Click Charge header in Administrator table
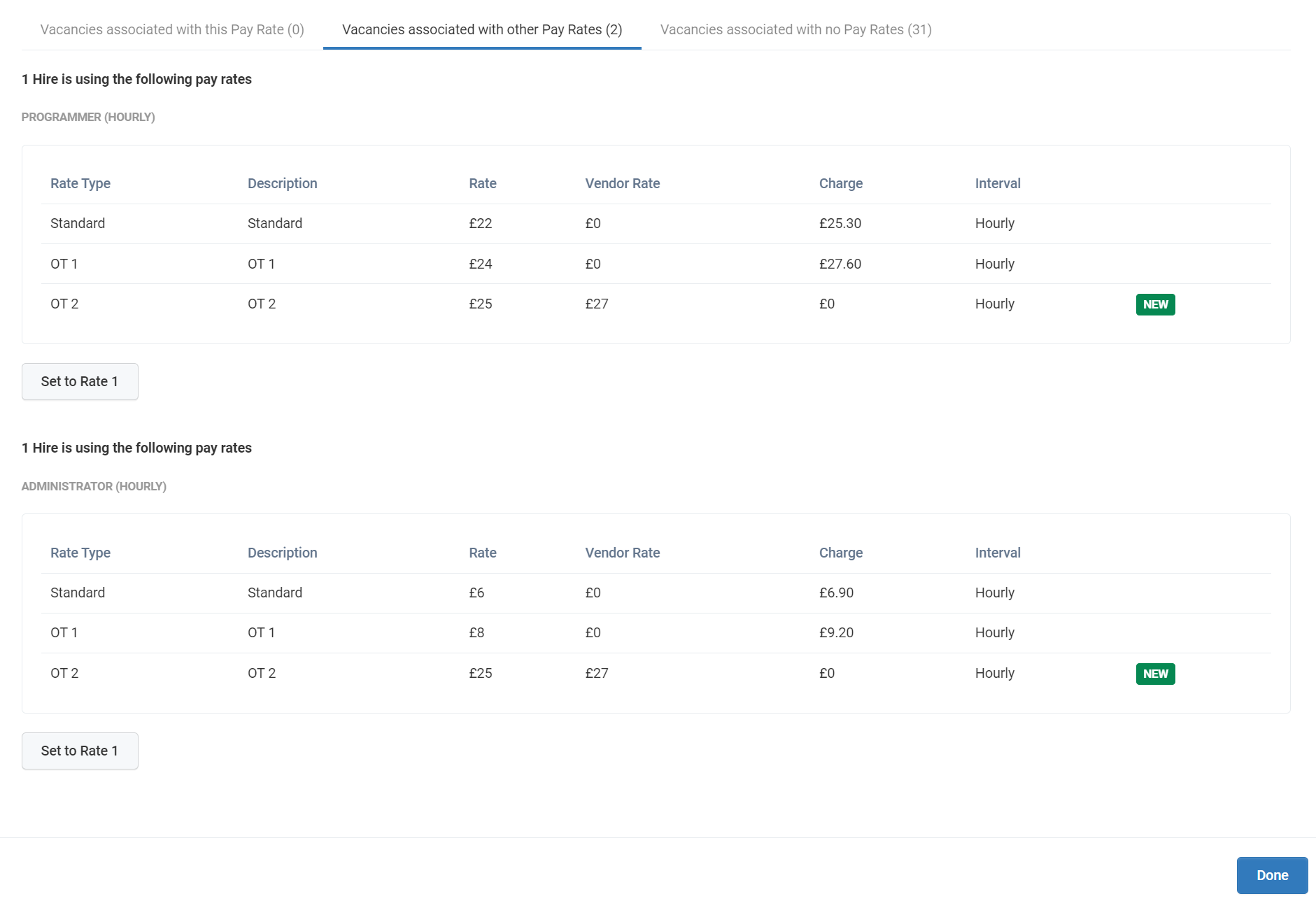 841,553
